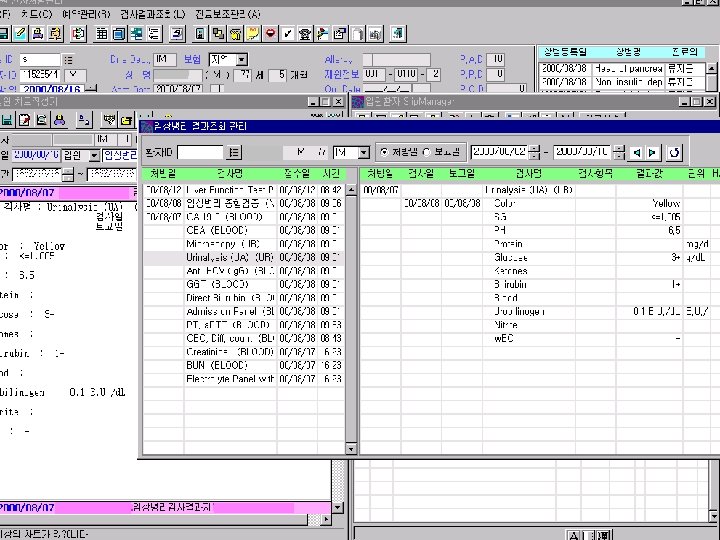The height and width of the screenshot is (540, 720).
Task: Click the bar chart toolbar icon
Action: coord(375,34)
